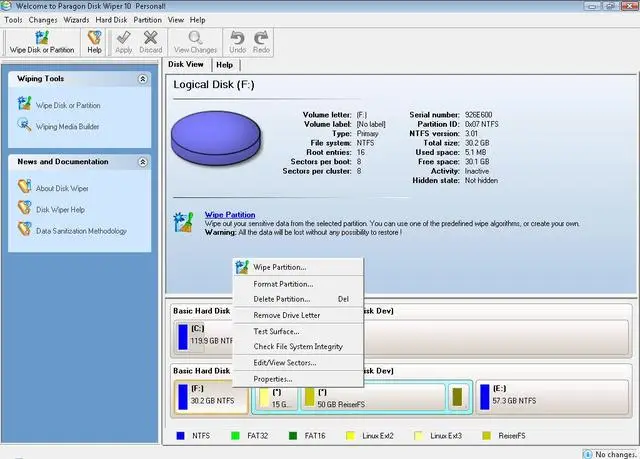Click the FAT16 dark green legend swatch
Viewport: 640px width, 459px height.
pyautogui.click(x=293, y=436)
